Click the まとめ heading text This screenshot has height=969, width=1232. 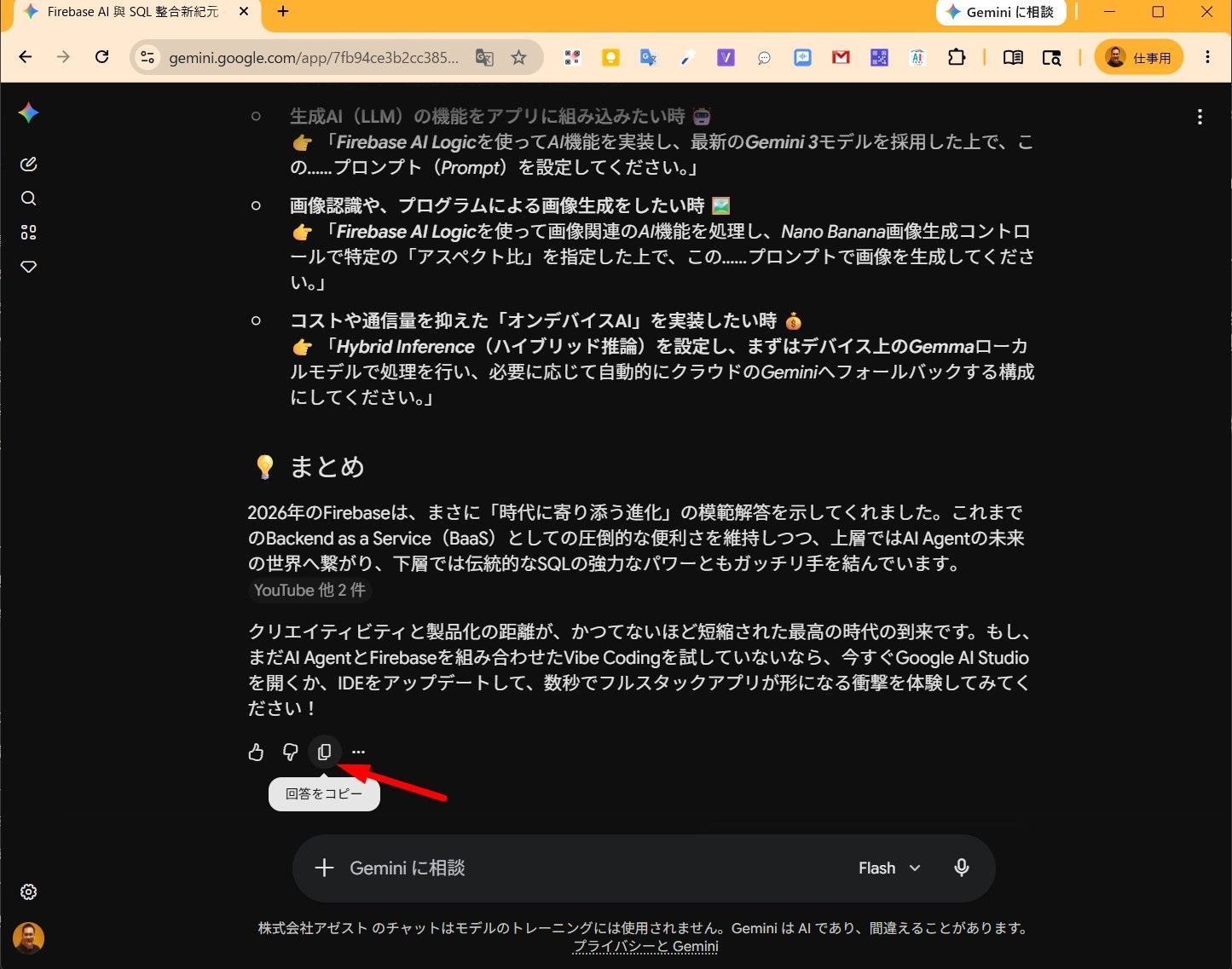pyautogui.click(x=327, y=466)
